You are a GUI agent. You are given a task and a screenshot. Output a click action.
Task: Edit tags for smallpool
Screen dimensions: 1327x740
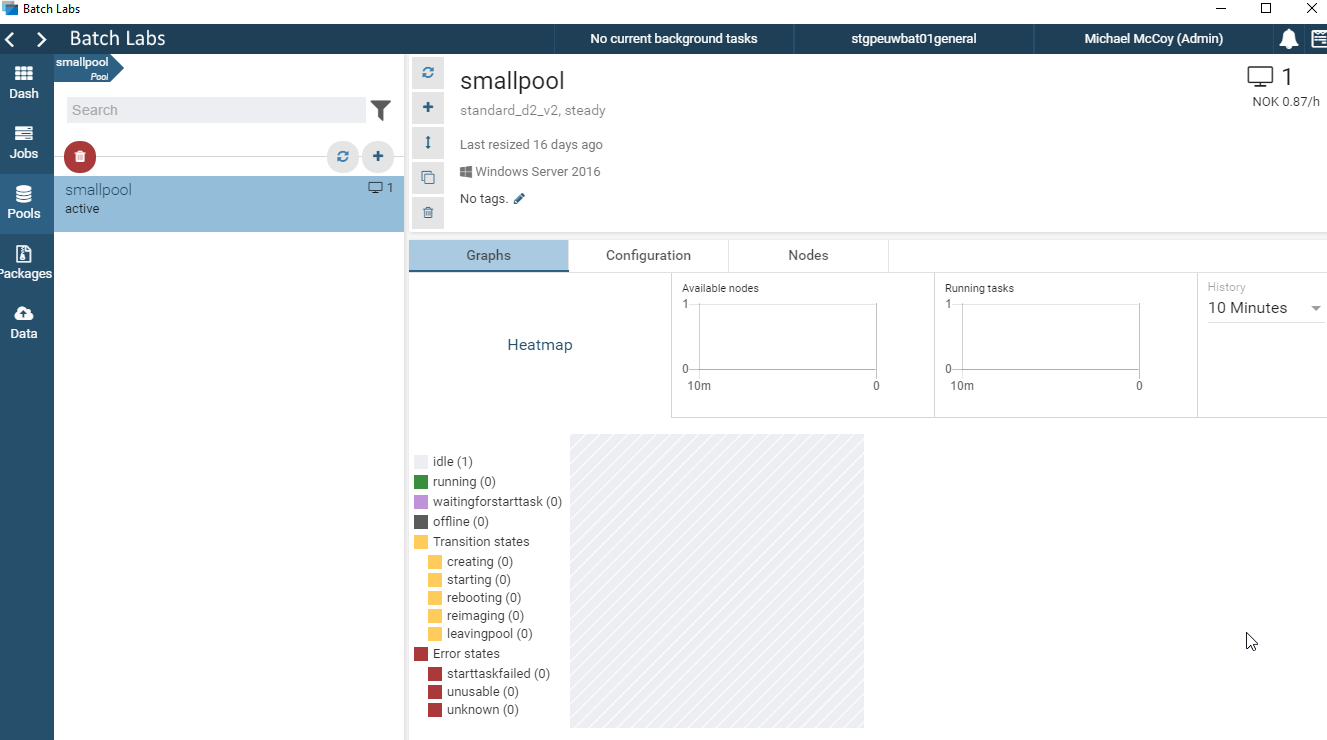coord(517,198)
